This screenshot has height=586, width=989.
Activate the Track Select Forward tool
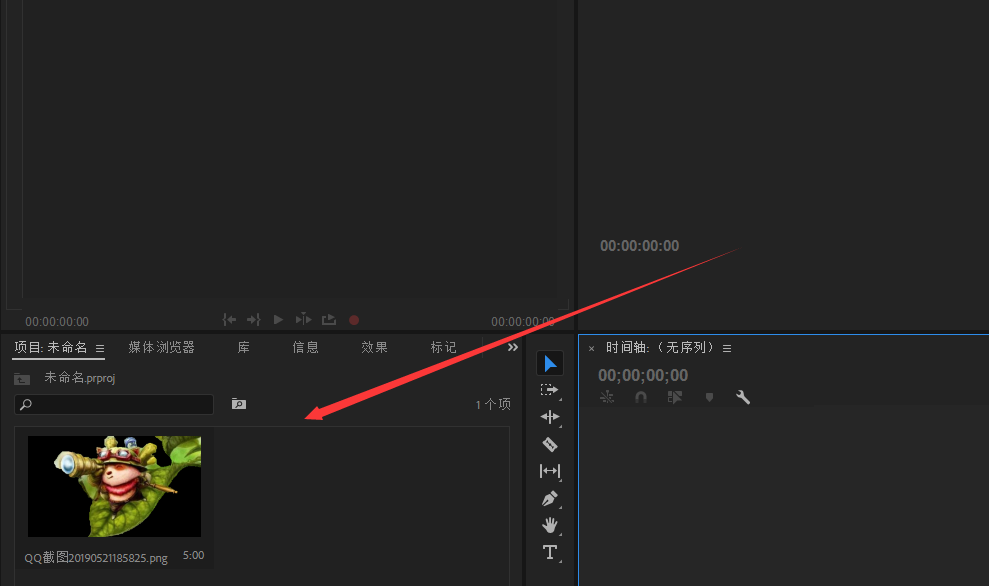[x=550, y=390]
